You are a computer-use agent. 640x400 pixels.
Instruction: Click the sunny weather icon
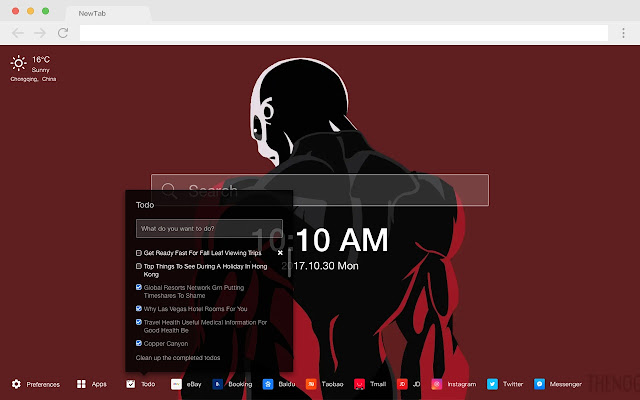(18, 63)
